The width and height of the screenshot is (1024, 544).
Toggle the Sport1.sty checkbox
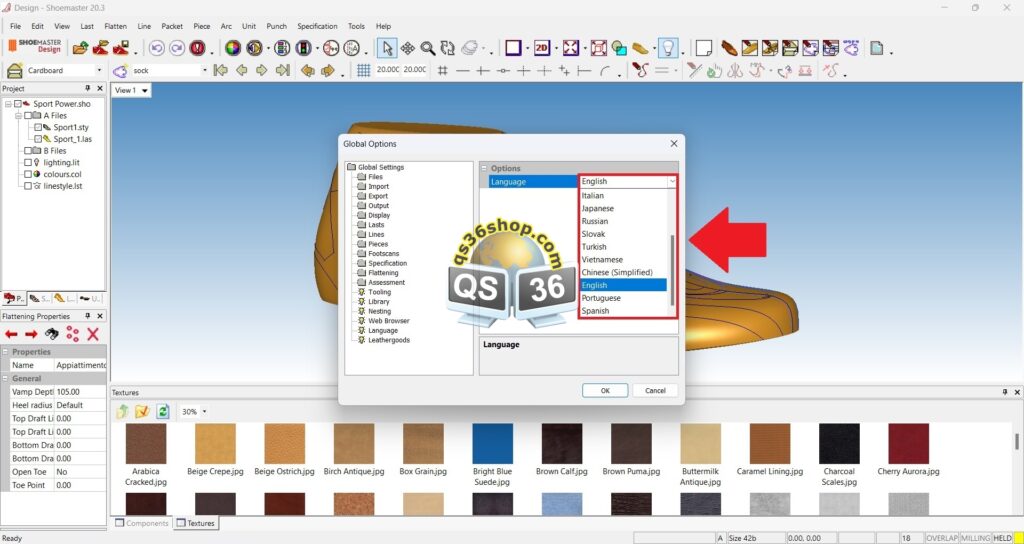coord(39,127)
